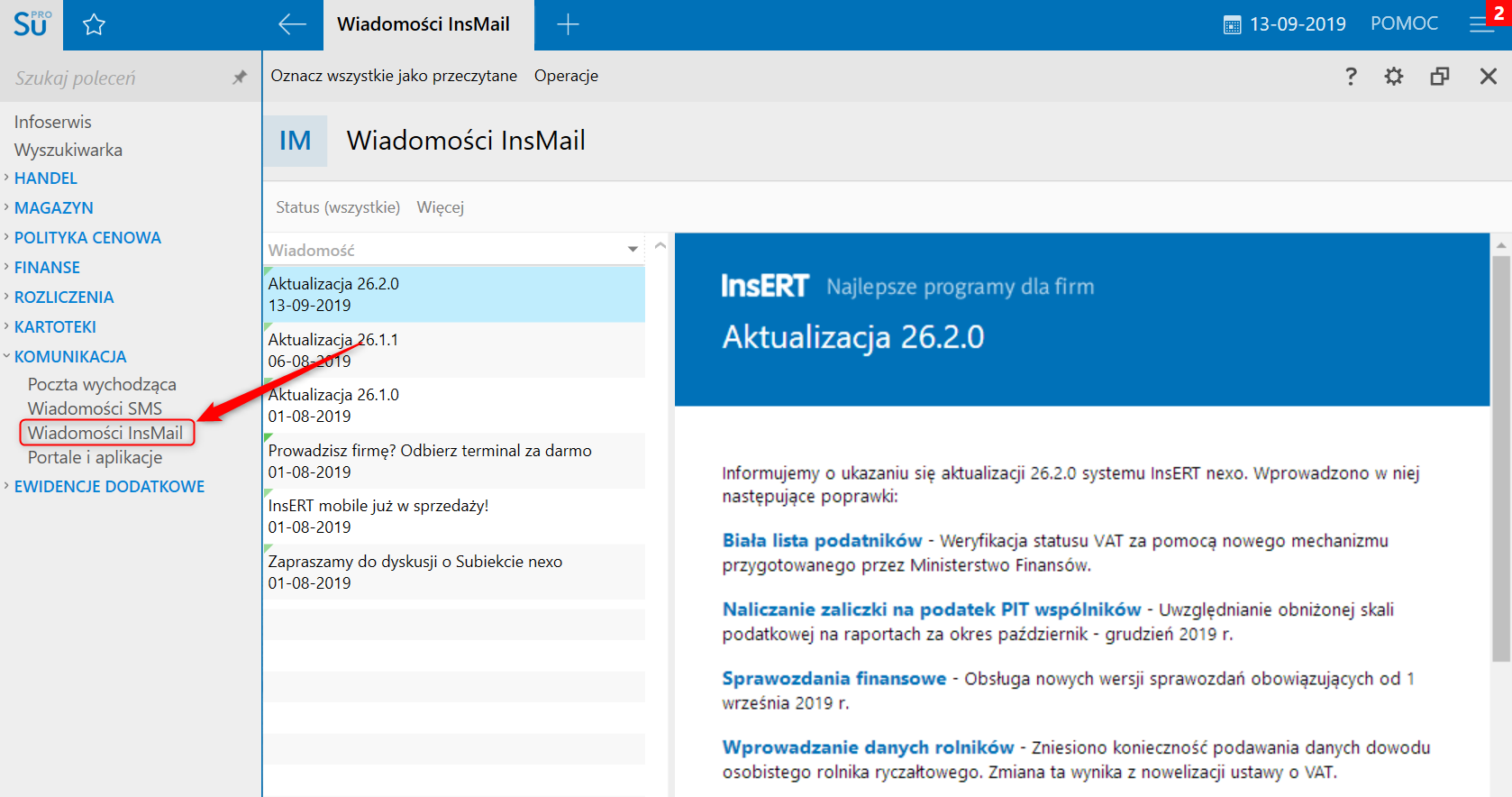Click the Szukaj poleceń search field
1512x797 pixels.
[117, 78]
